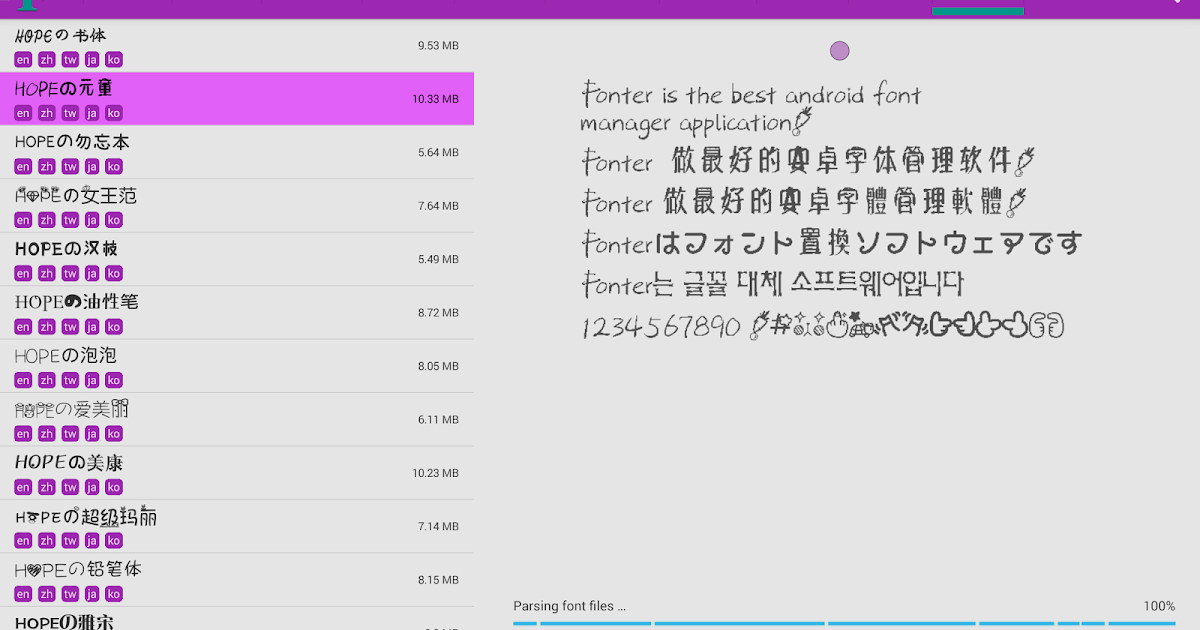Select the font name beside 5.49 MB
Screen dimensions: 1200x630
[x=67, y=248]
